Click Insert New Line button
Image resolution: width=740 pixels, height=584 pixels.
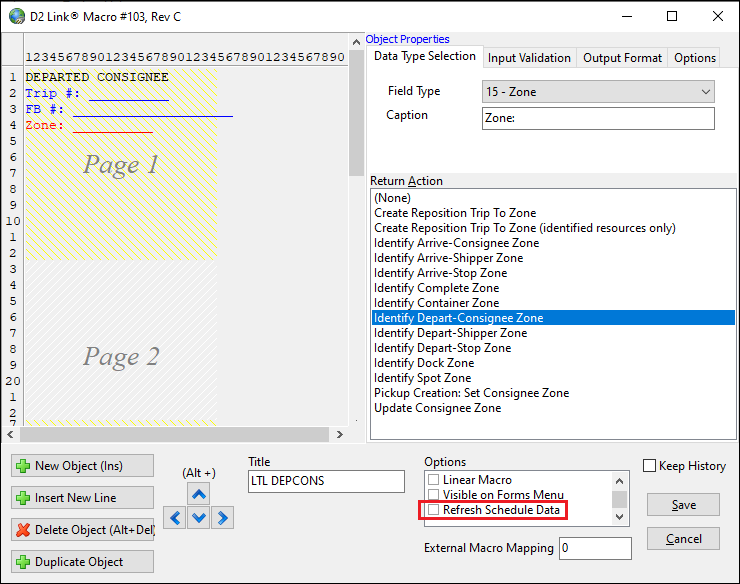(82, 498)
